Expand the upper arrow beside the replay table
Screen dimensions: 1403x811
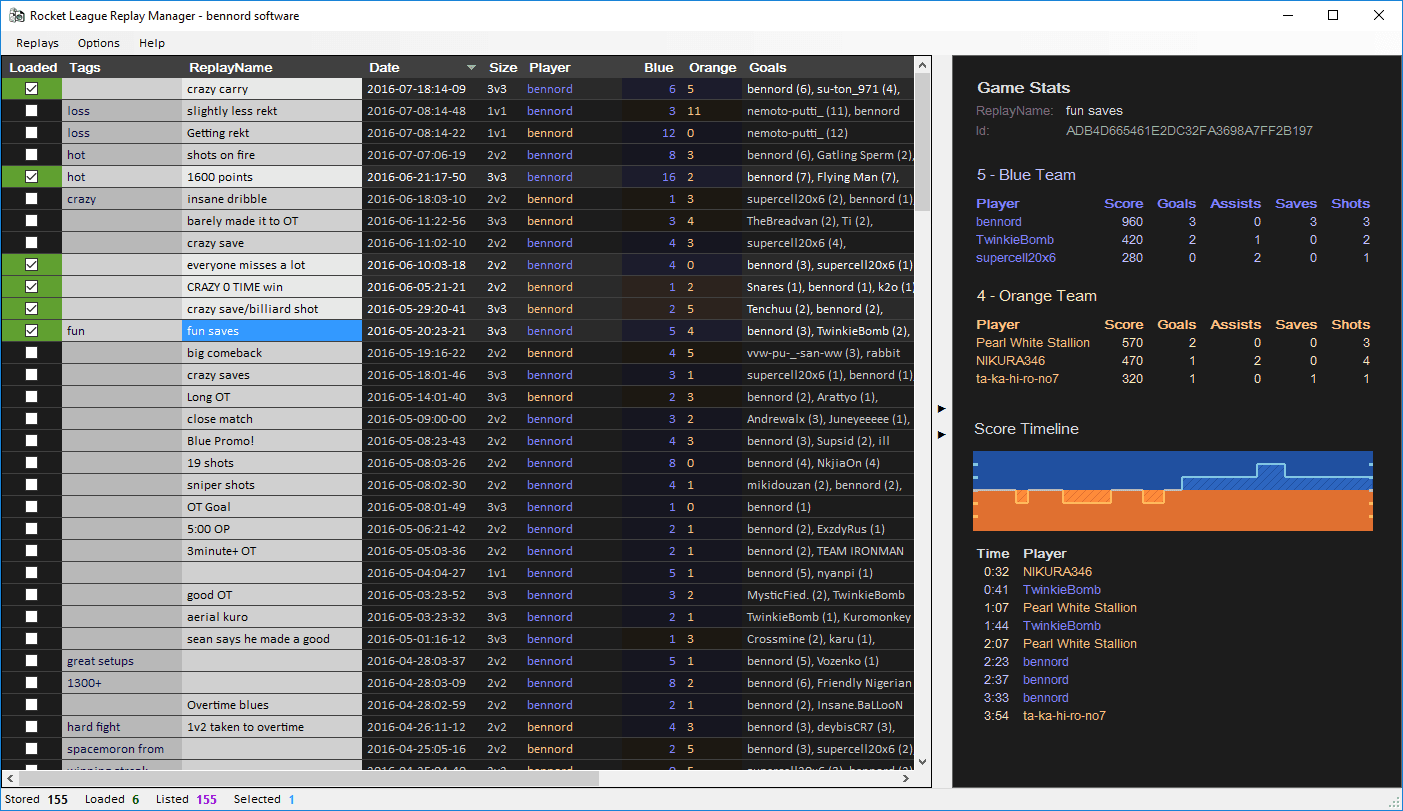coord(941,408)
